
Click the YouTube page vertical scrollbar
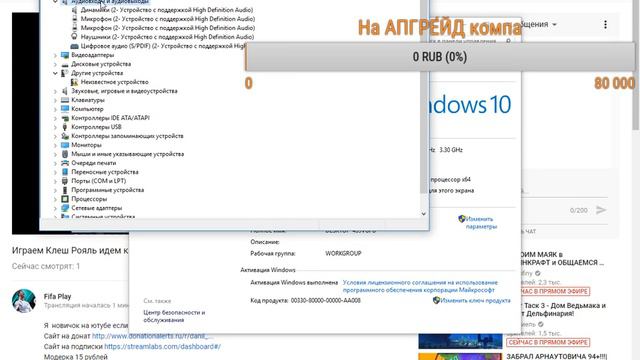point(636,65)
